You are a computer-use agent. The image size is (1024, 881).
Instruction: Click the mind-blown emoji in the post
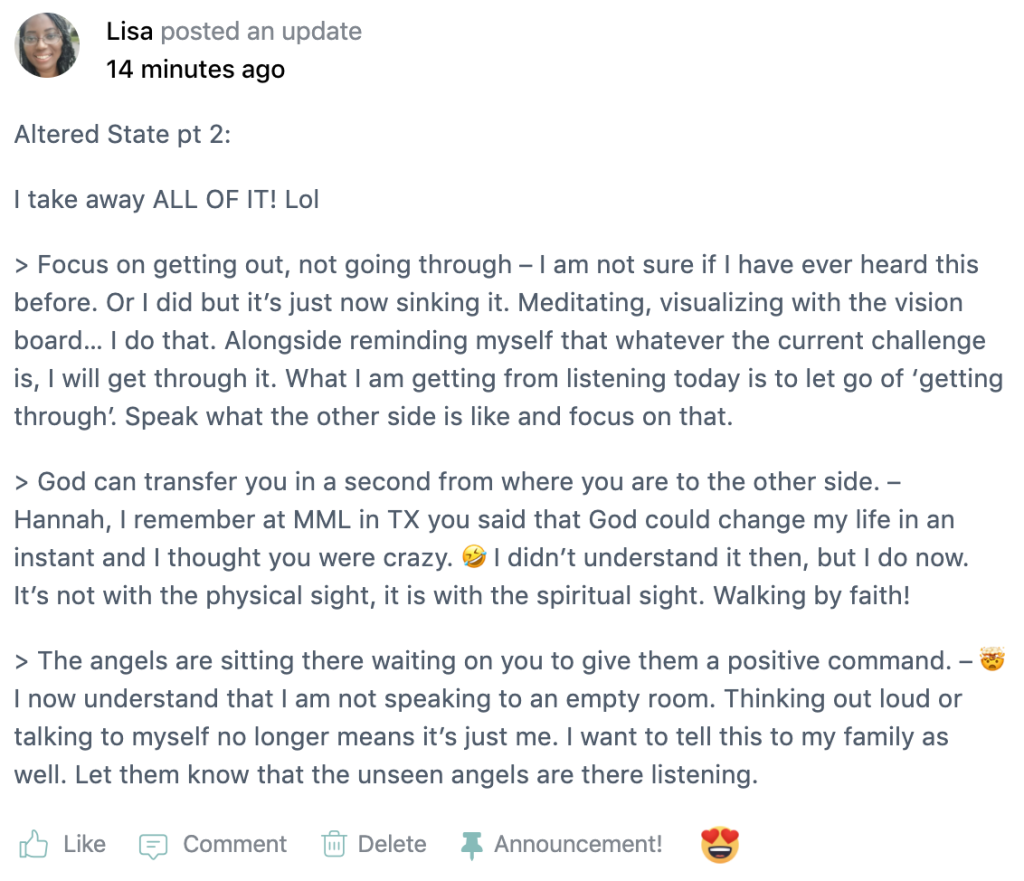coord(993,660)
